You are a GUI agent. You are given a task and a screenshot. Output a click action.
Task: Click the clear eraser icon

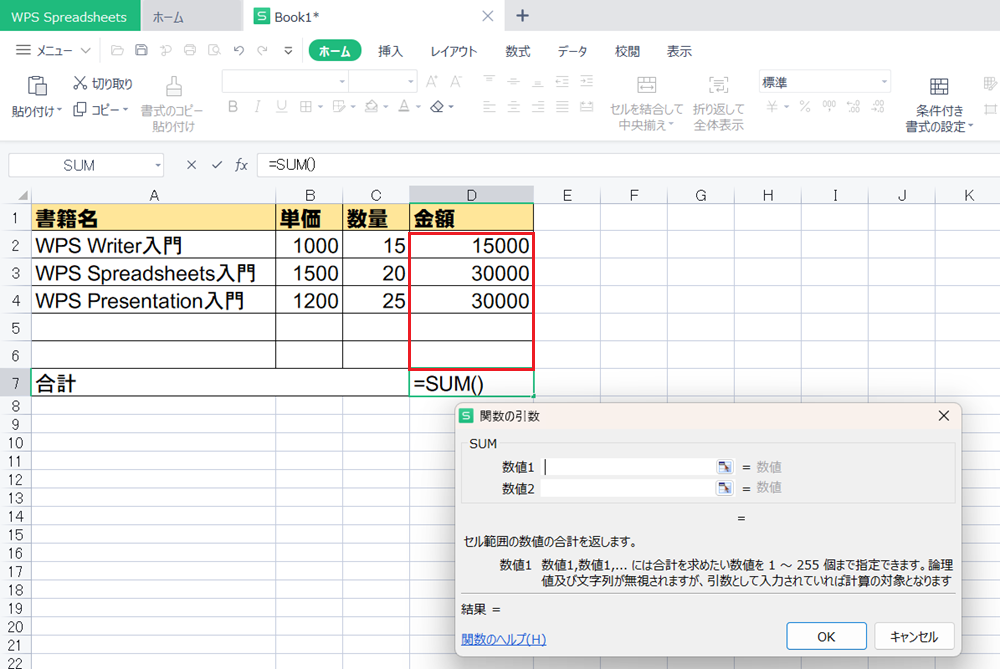point(437,107)
